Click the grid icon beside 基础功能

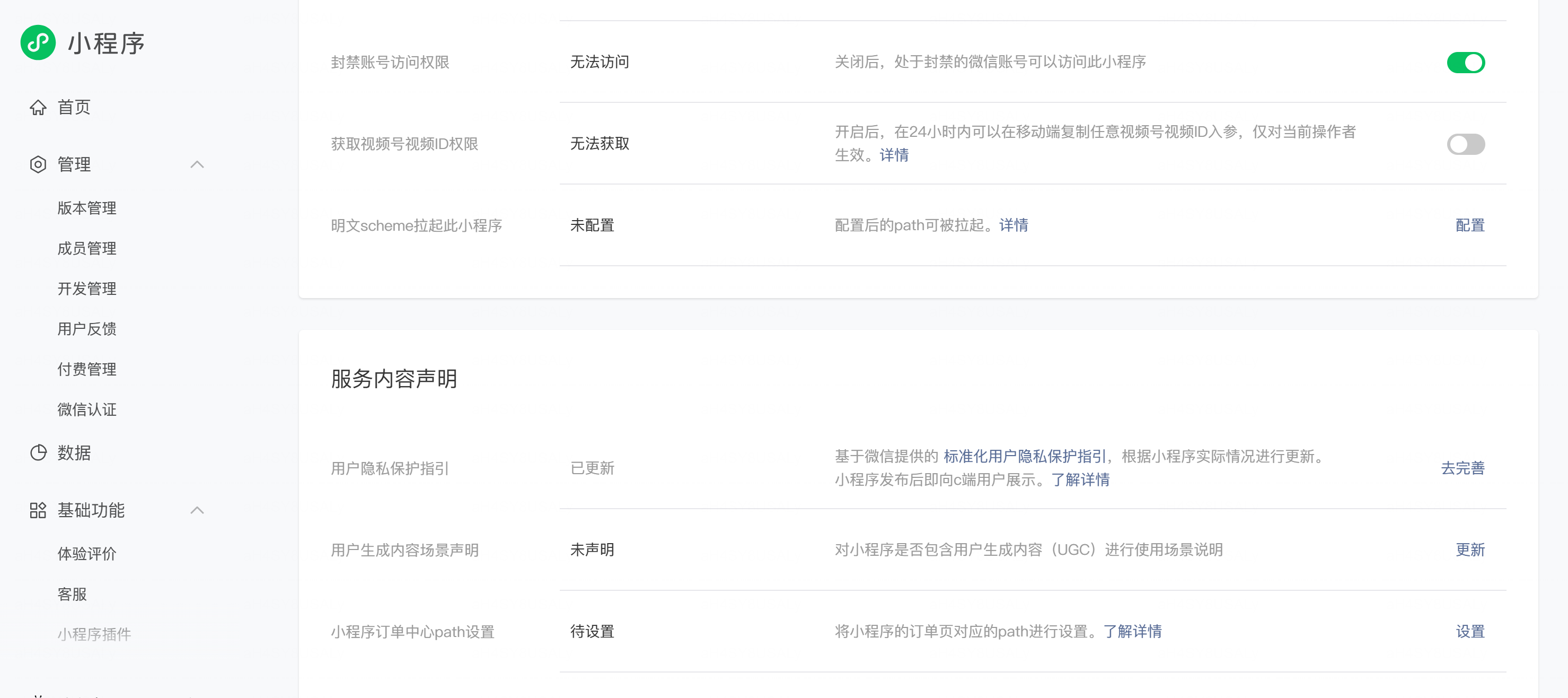click(38, 510)
